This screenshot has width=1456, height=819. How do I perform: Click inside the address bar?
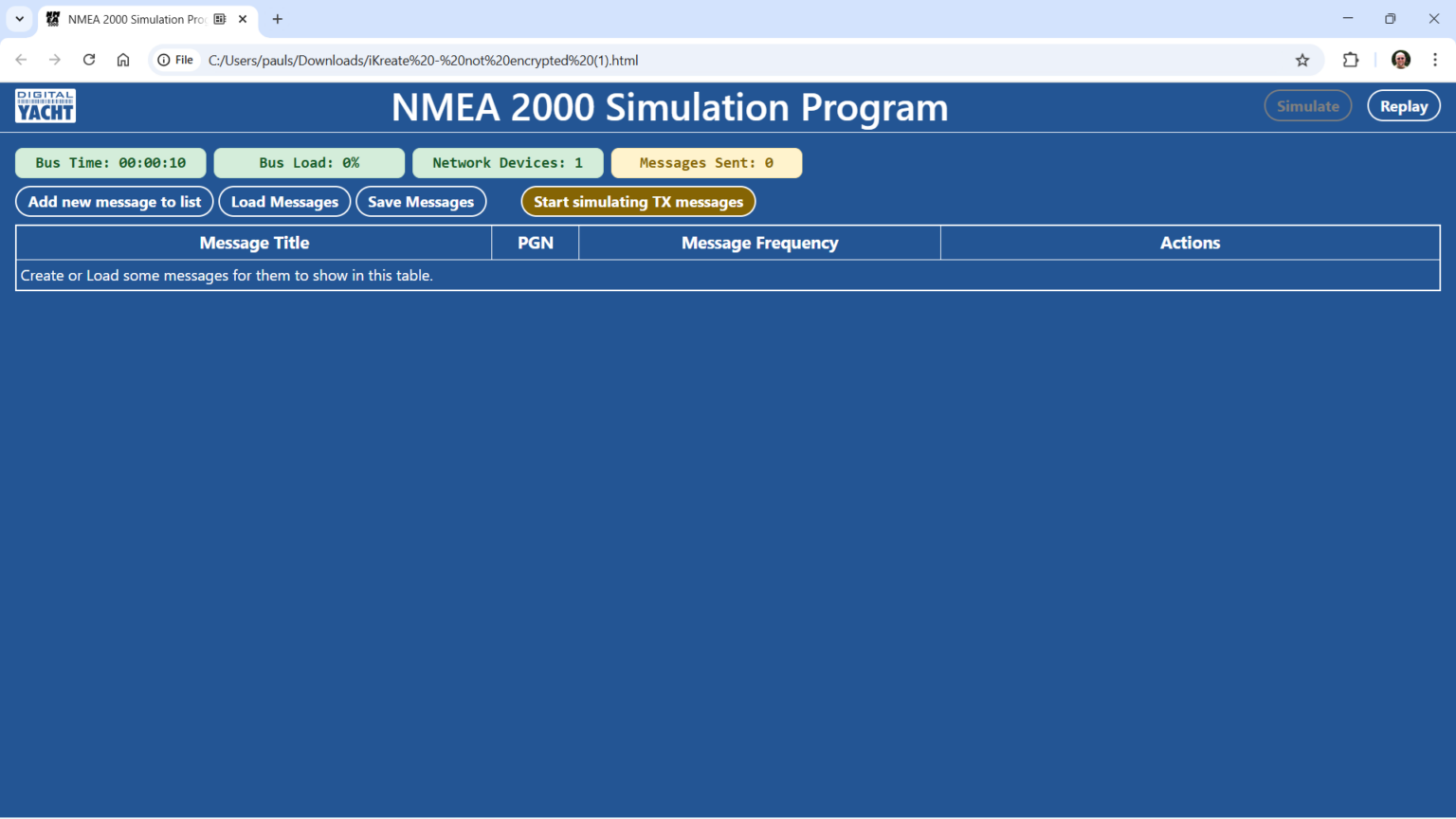pos(664,60)
